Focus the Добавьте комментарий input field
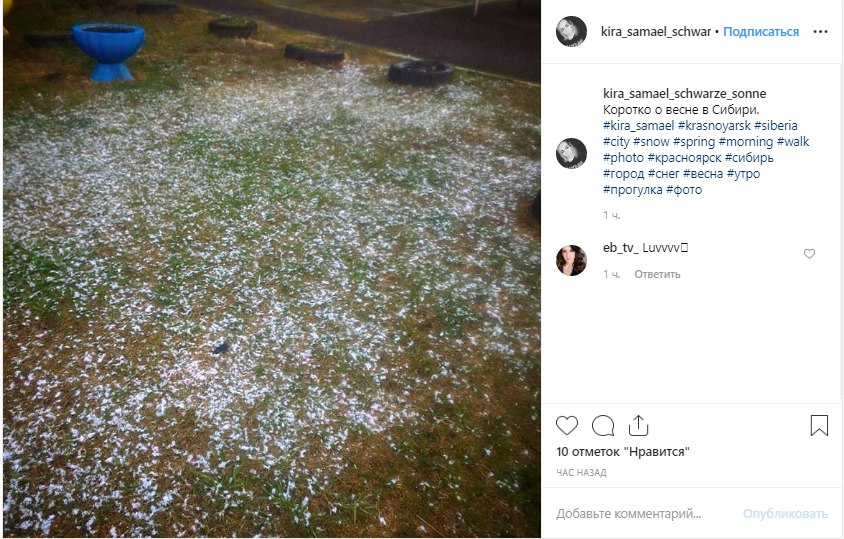Screen dimensions: 844x539 coord(645,514)
